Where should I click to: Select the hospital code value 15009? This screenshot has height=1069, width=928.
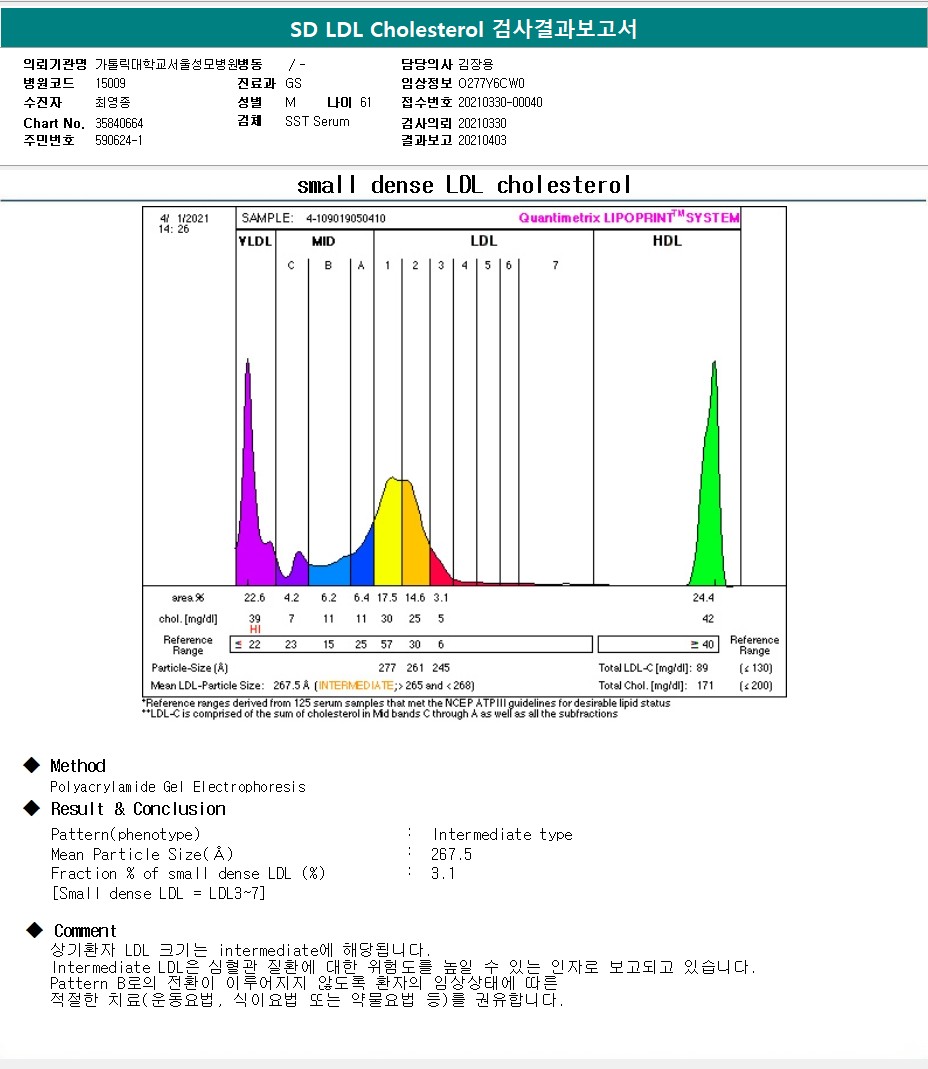click(110, 83)
